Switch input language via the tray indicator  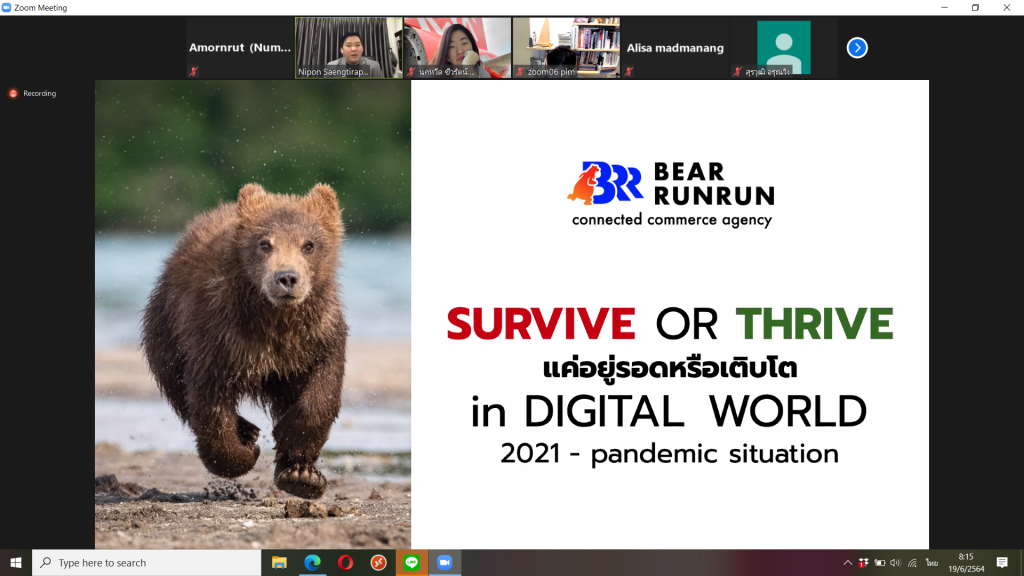click(x=931, y=563)
